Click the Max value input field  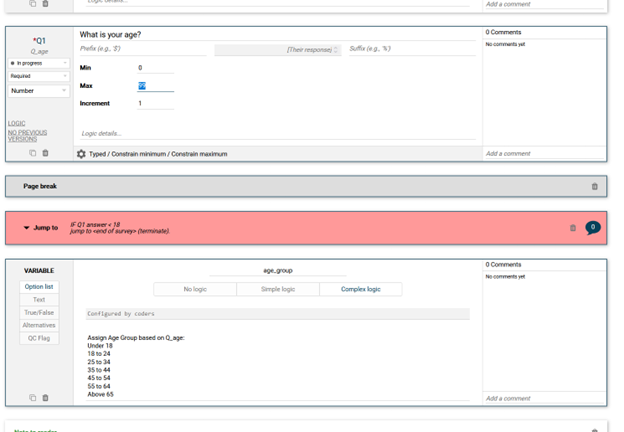click(x=155, y=86)
